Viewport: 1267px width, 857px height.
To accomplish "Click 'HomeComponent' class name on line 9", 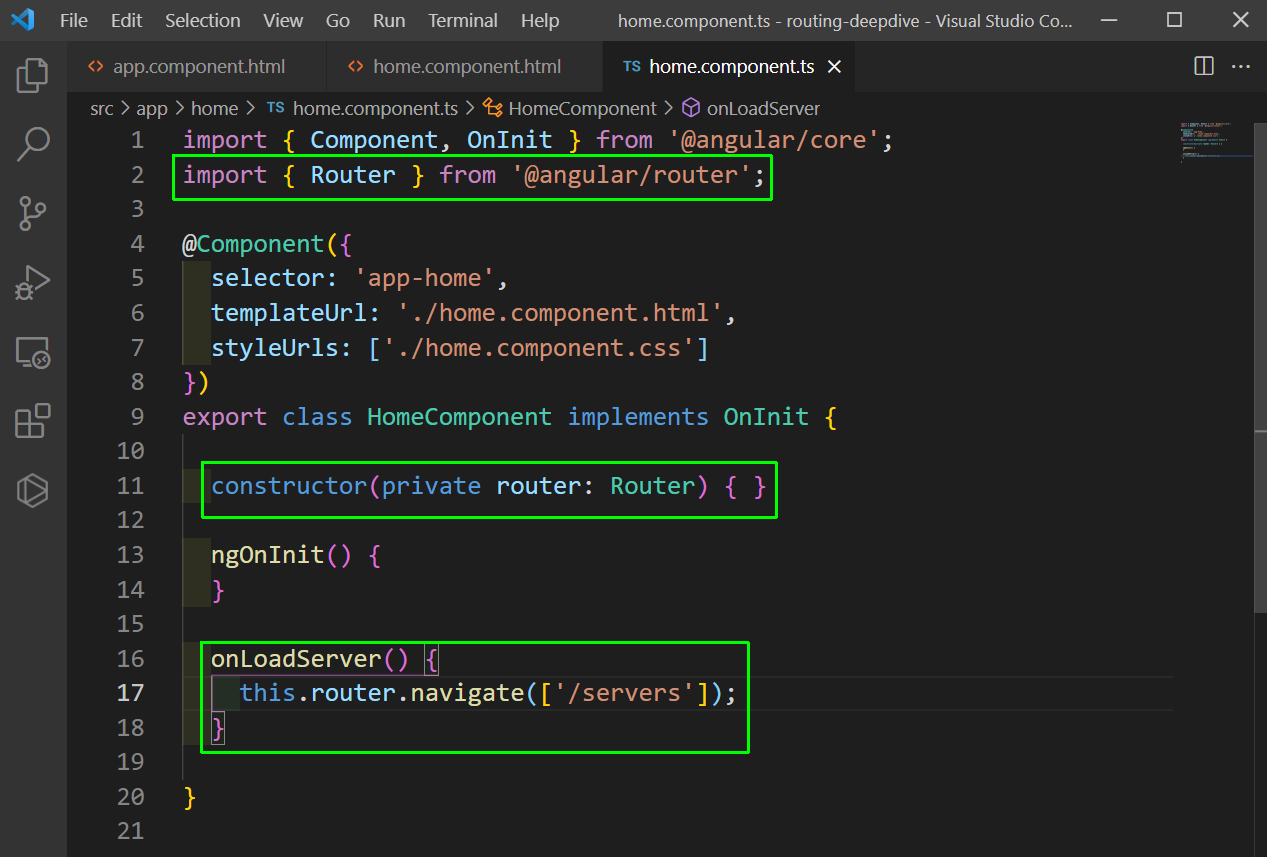I will pos(459,417).
